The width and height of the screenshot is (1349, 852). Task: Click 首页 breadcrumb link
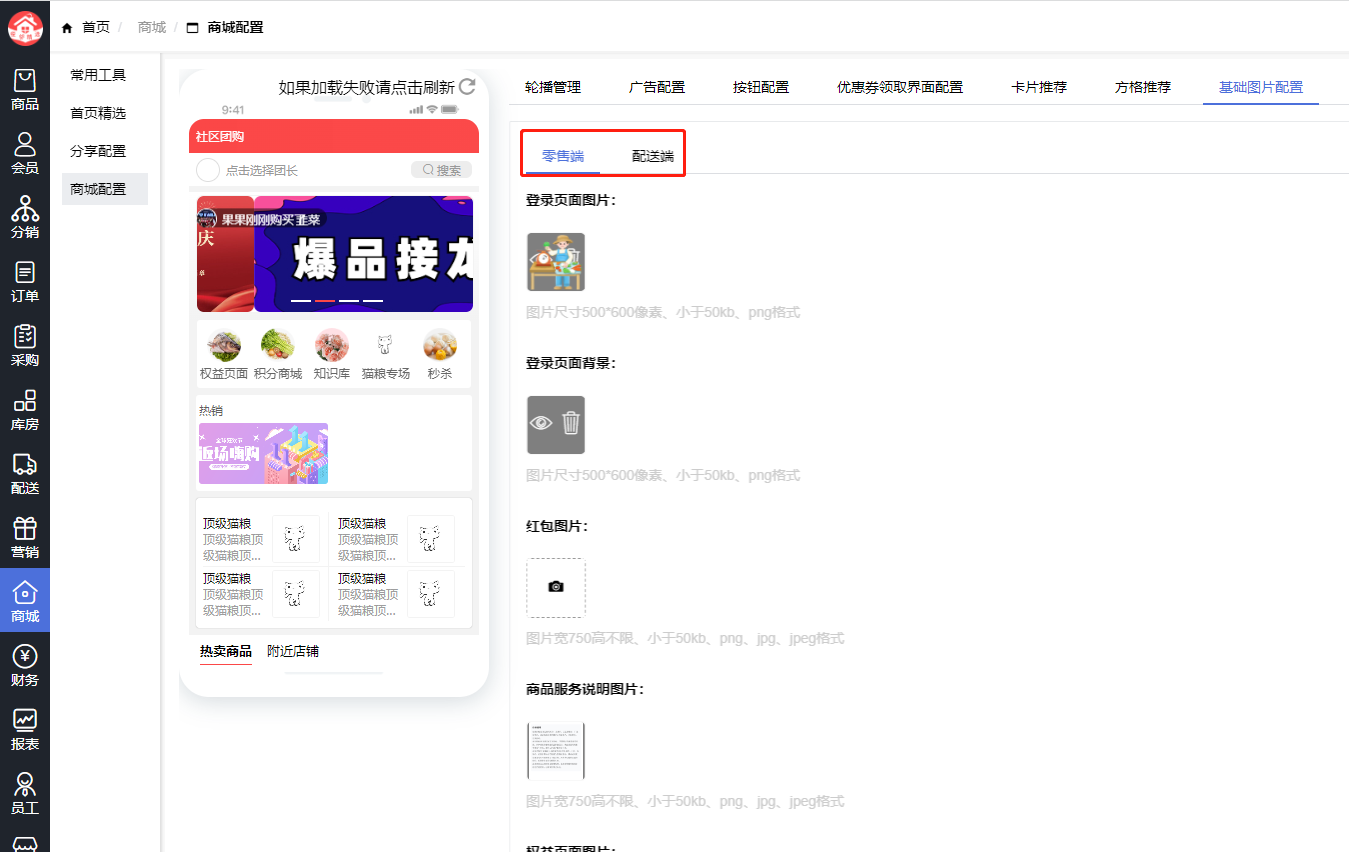click(96, 27)
